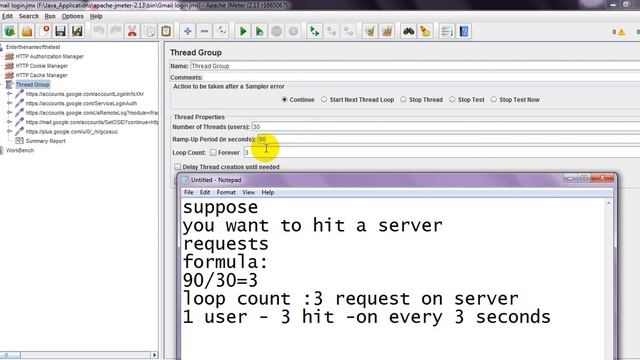Start the test with the green play icon
Image resolution: width=640 pixels, height=360 pixels.
click(x=243, y=31)
